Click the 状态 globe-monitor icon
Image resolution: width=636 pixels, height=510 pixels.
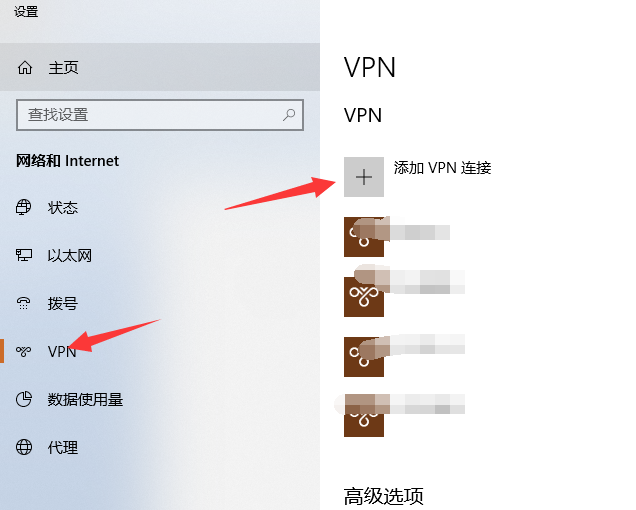click(x=24, y=207)
